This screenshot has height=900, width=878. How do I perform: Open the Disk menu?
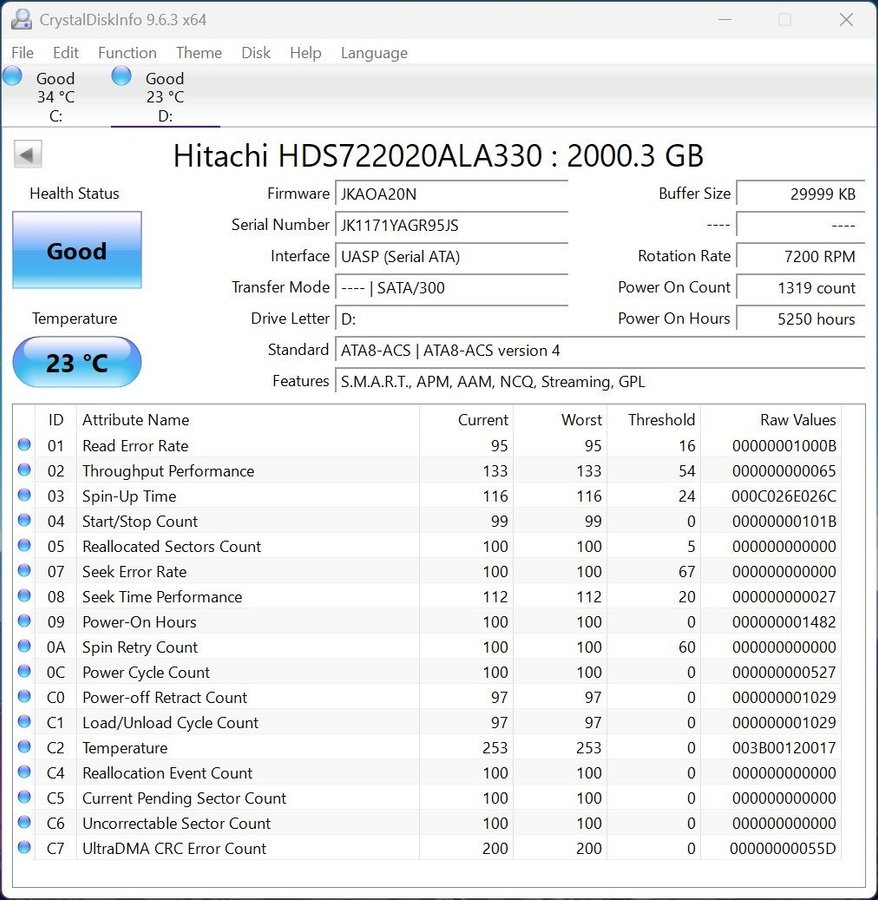tap(256, 53)
